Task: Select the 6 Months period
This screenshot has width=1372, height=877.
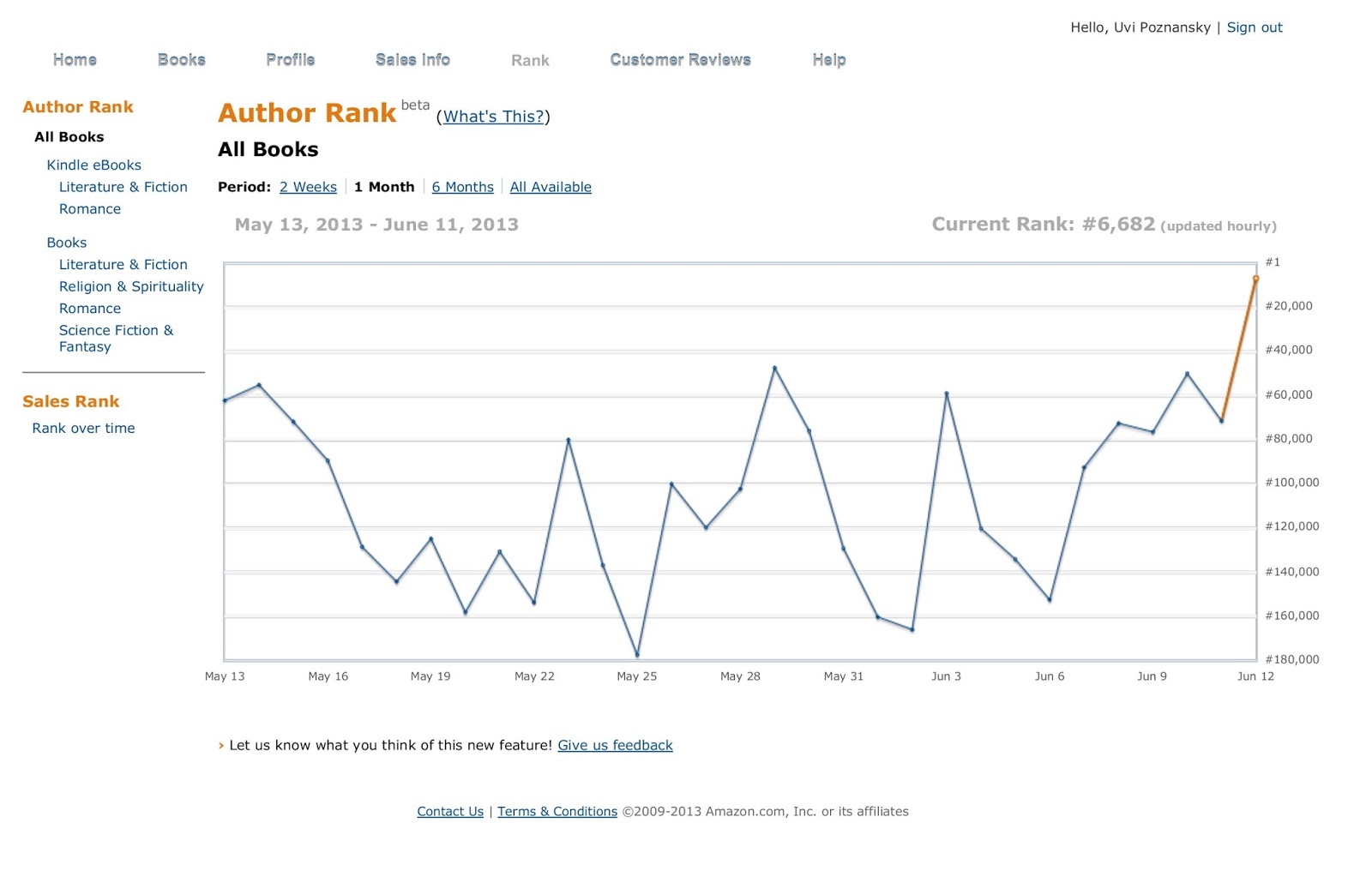Action: (x=462, y=187)
